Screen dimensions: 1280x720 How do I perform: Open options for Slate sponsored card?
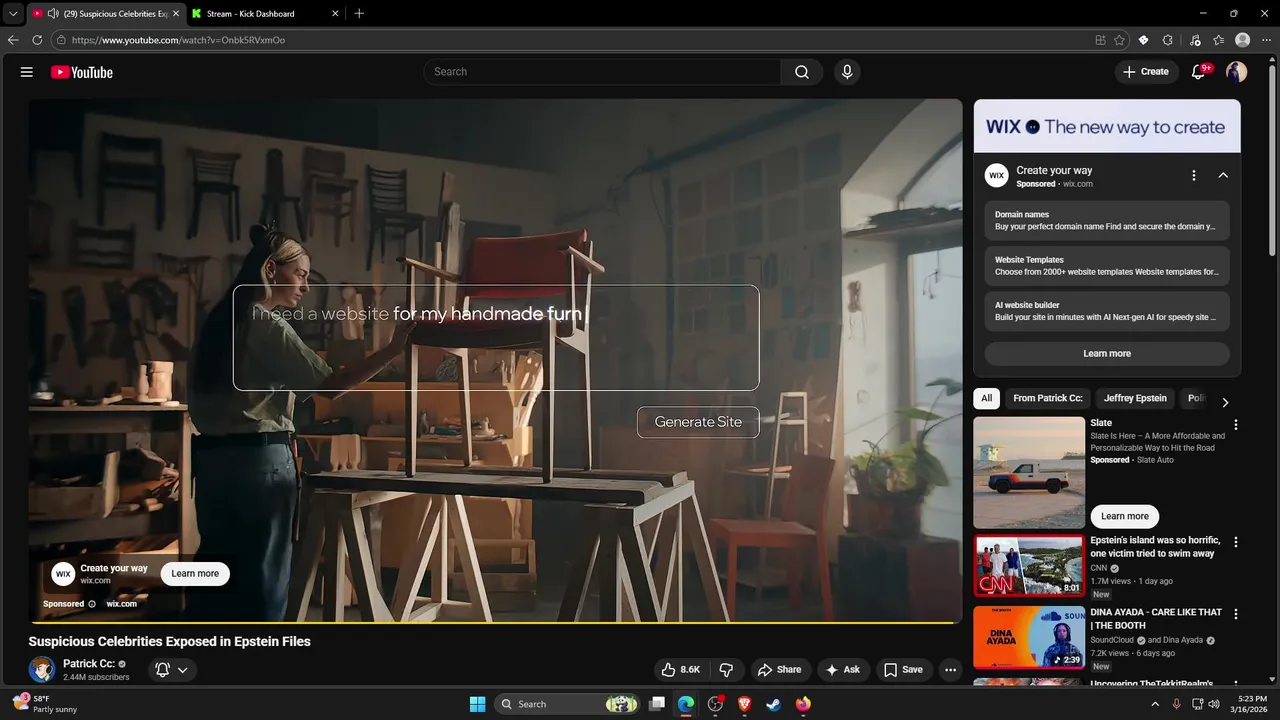[1236, 425]
